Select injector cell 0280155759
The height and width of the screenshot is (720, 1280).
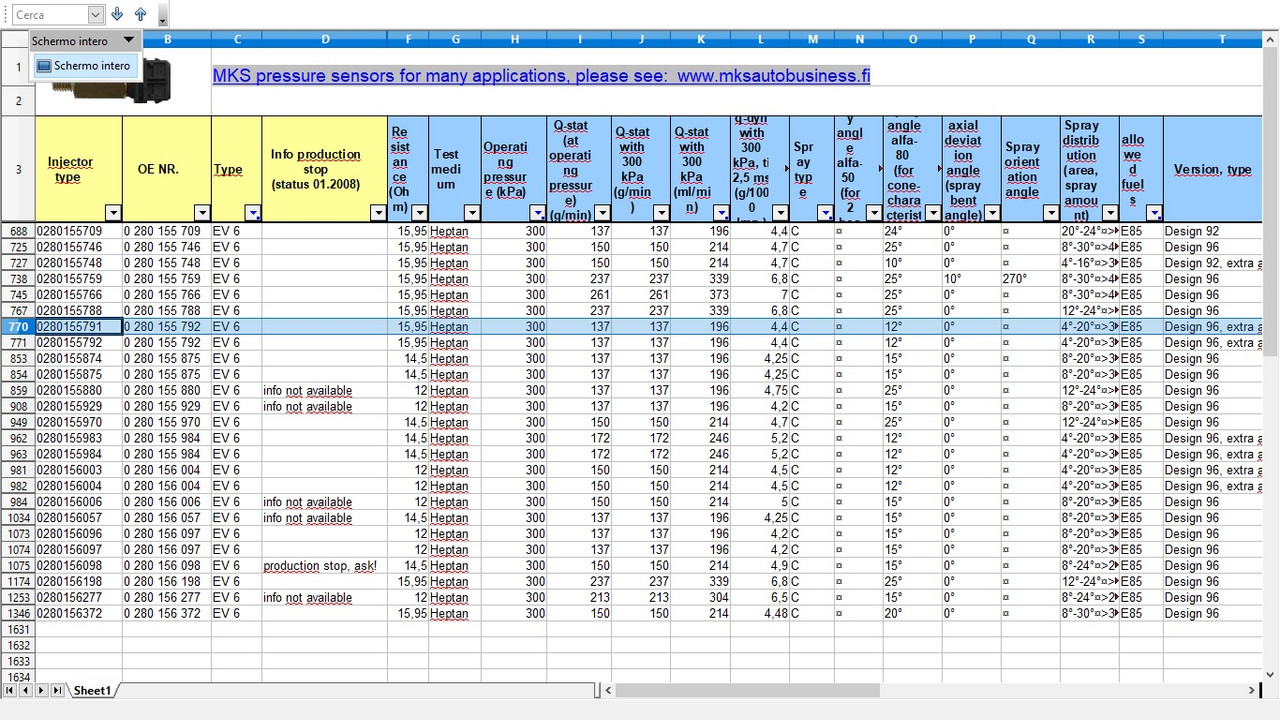(x=79, y=279)
